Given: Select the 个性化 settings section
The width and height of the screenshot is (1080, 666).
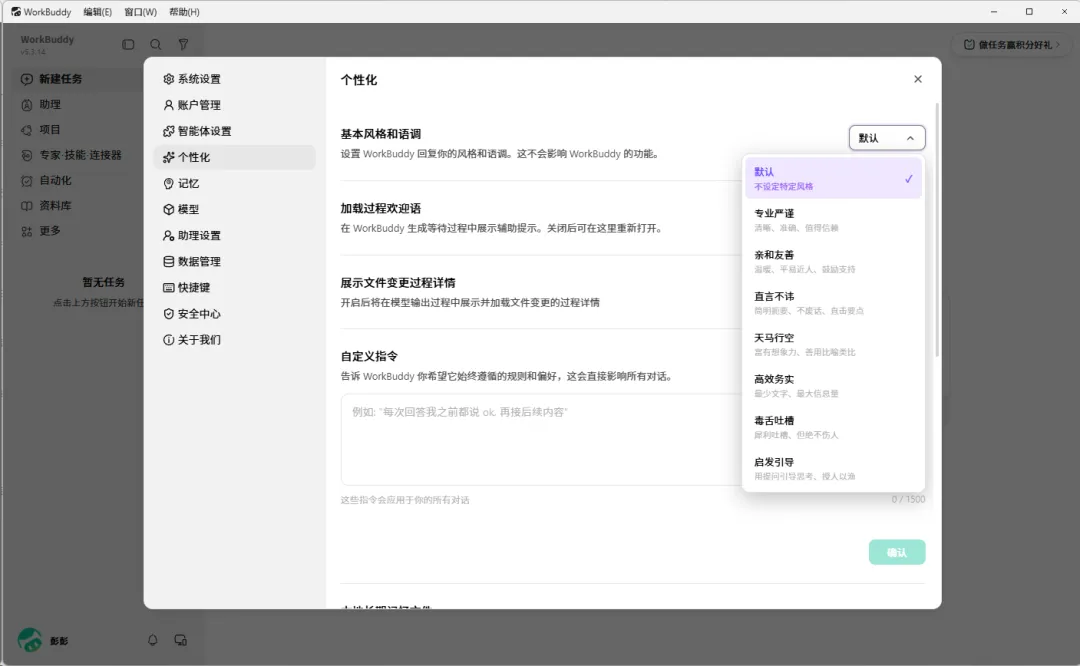Looking at the screenshot, I should pyautogui.click(x=234, y=158).
